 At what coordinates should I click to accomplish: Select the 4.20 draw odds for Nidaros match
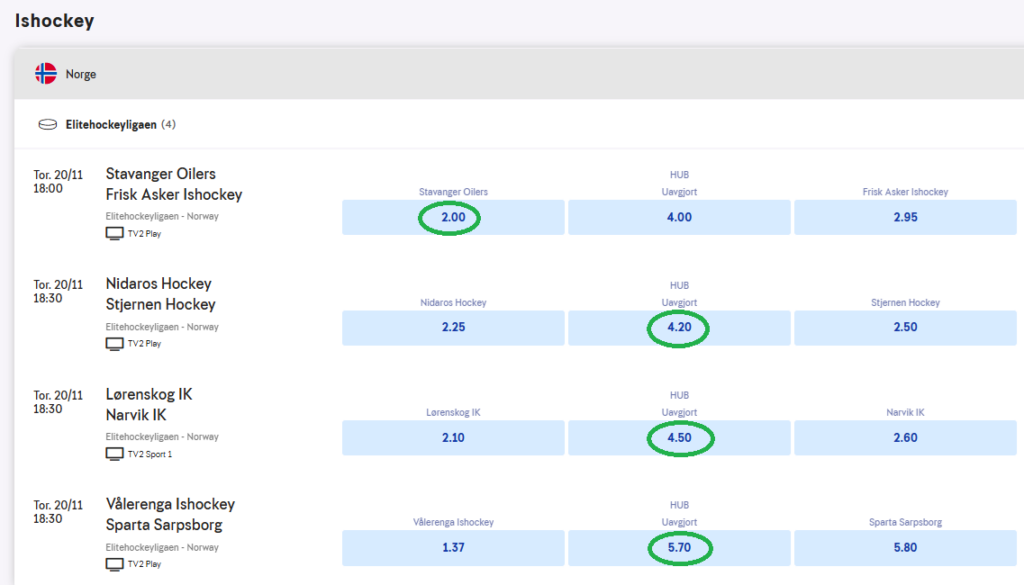tap(679, 327)
